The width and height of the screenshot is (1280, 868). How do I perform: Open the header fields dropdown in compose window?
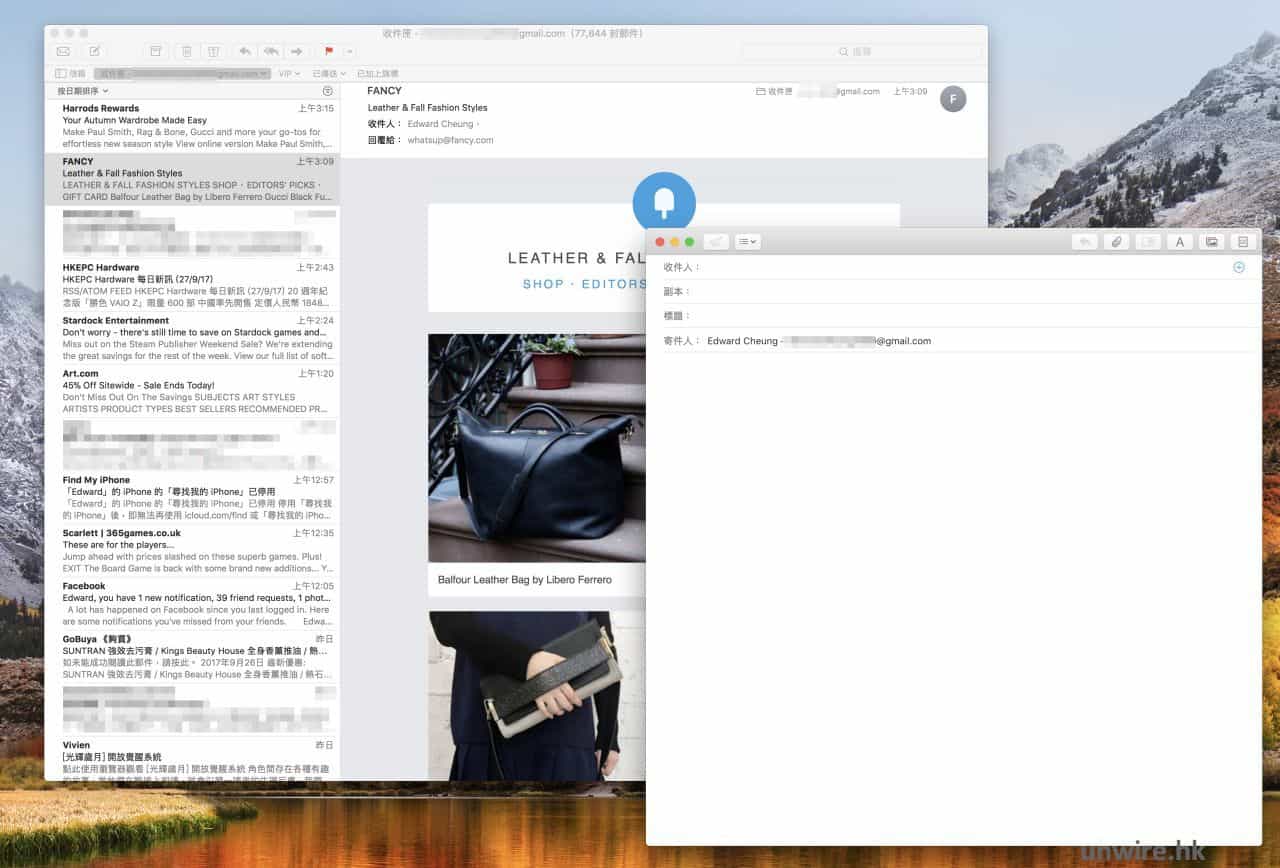click(747, 242)
